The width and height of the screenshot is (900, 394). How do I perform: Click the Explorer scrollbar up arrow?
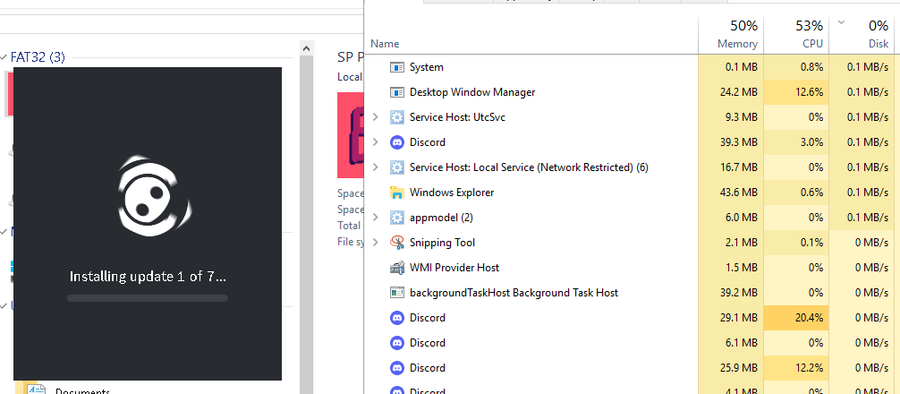tap(307, 49)
